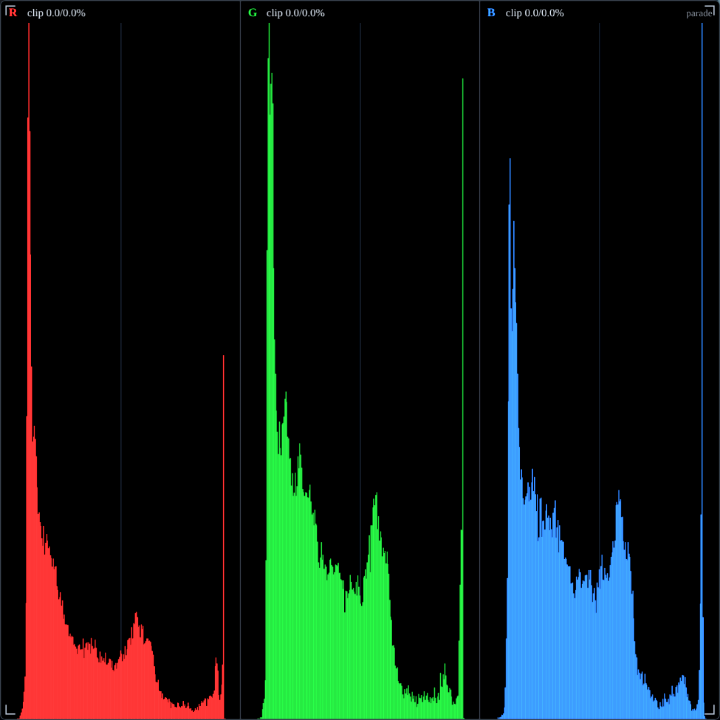Viewport: 720px width, 720px height.
Task: Select the red channel 'clip 0.0/0.0%' readout
Action: pyautogui.click(x=56, y=13)
